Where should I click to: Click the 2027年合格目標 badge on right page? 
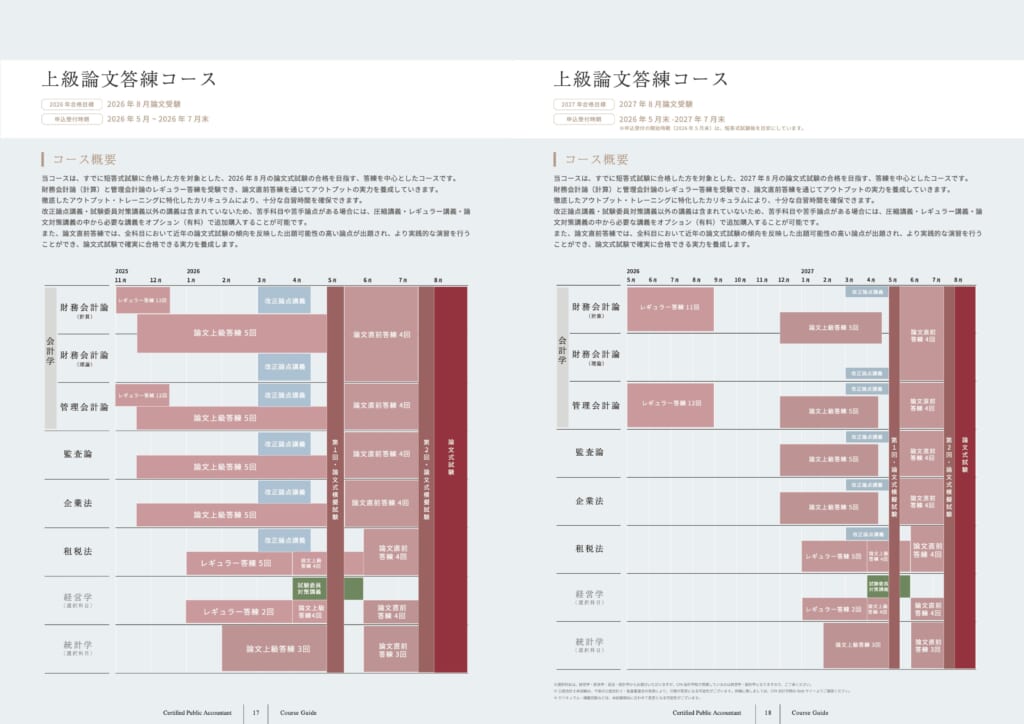pos(584,104)
